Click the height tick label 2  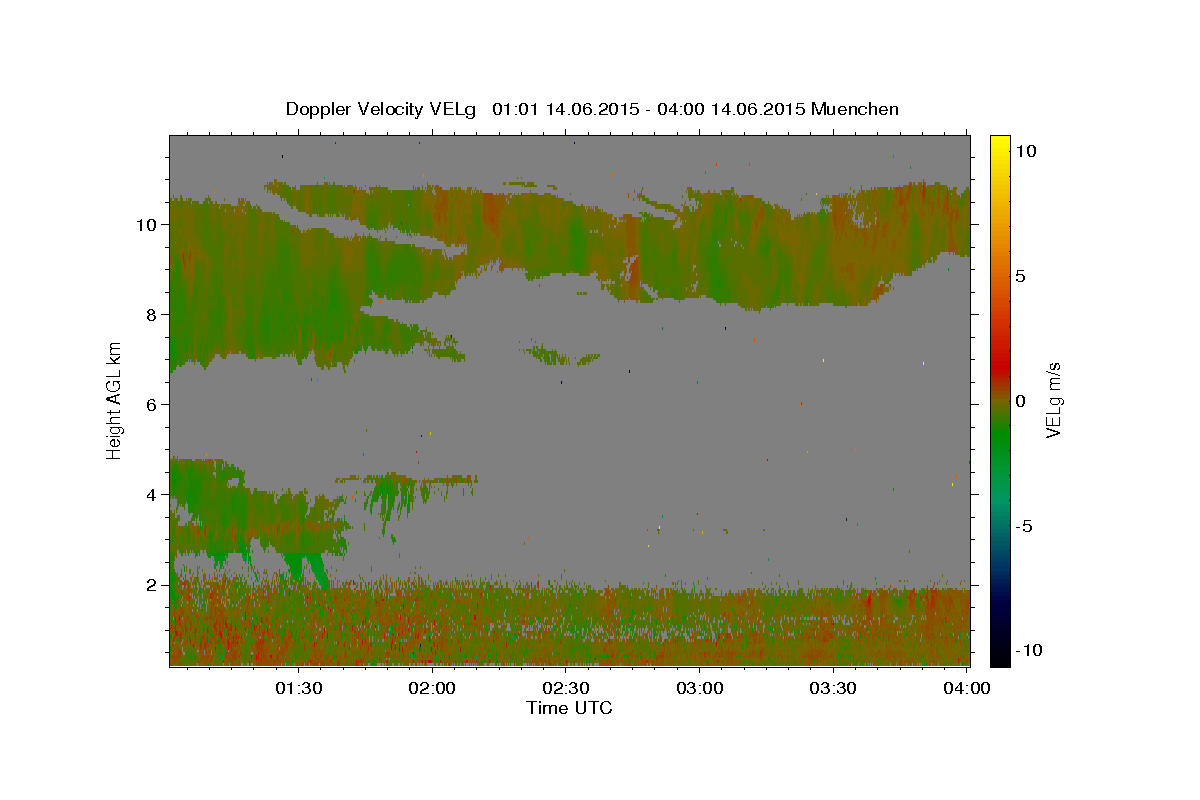(x=153, y=584)
